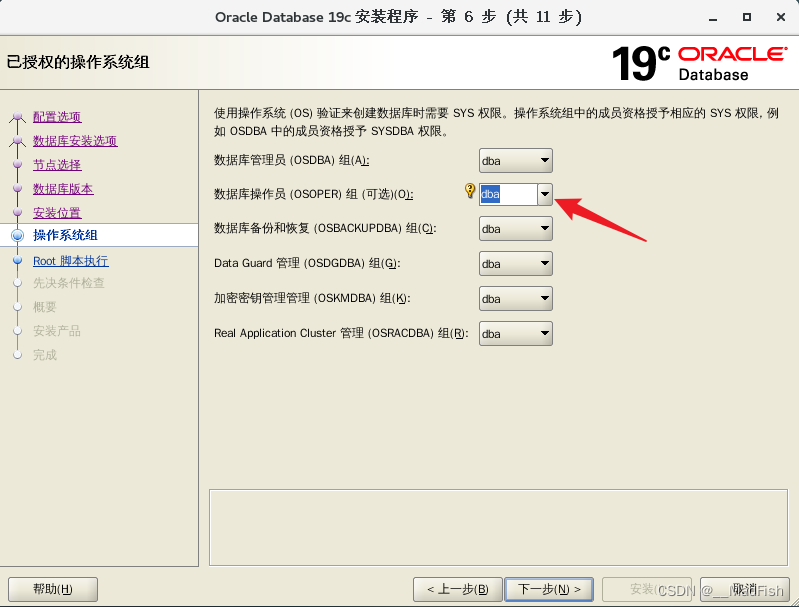This screenshot has width=799, height=607.
Task: Click the 帮助(H) help button
Action: point(53,590)
